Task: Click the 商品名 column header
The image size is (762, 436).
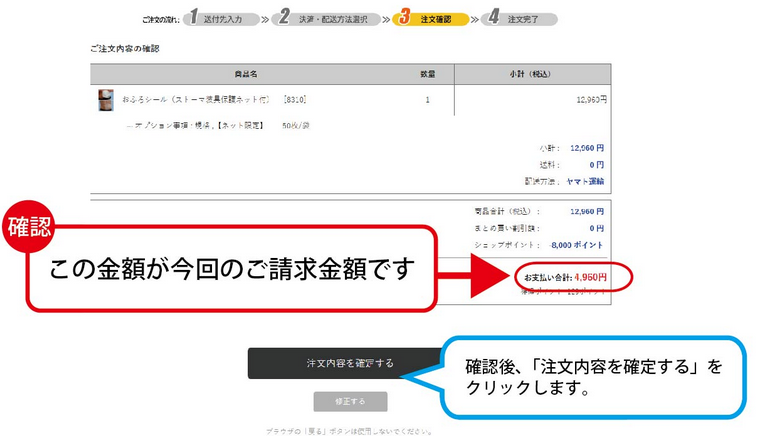Action: click(246, 74)
